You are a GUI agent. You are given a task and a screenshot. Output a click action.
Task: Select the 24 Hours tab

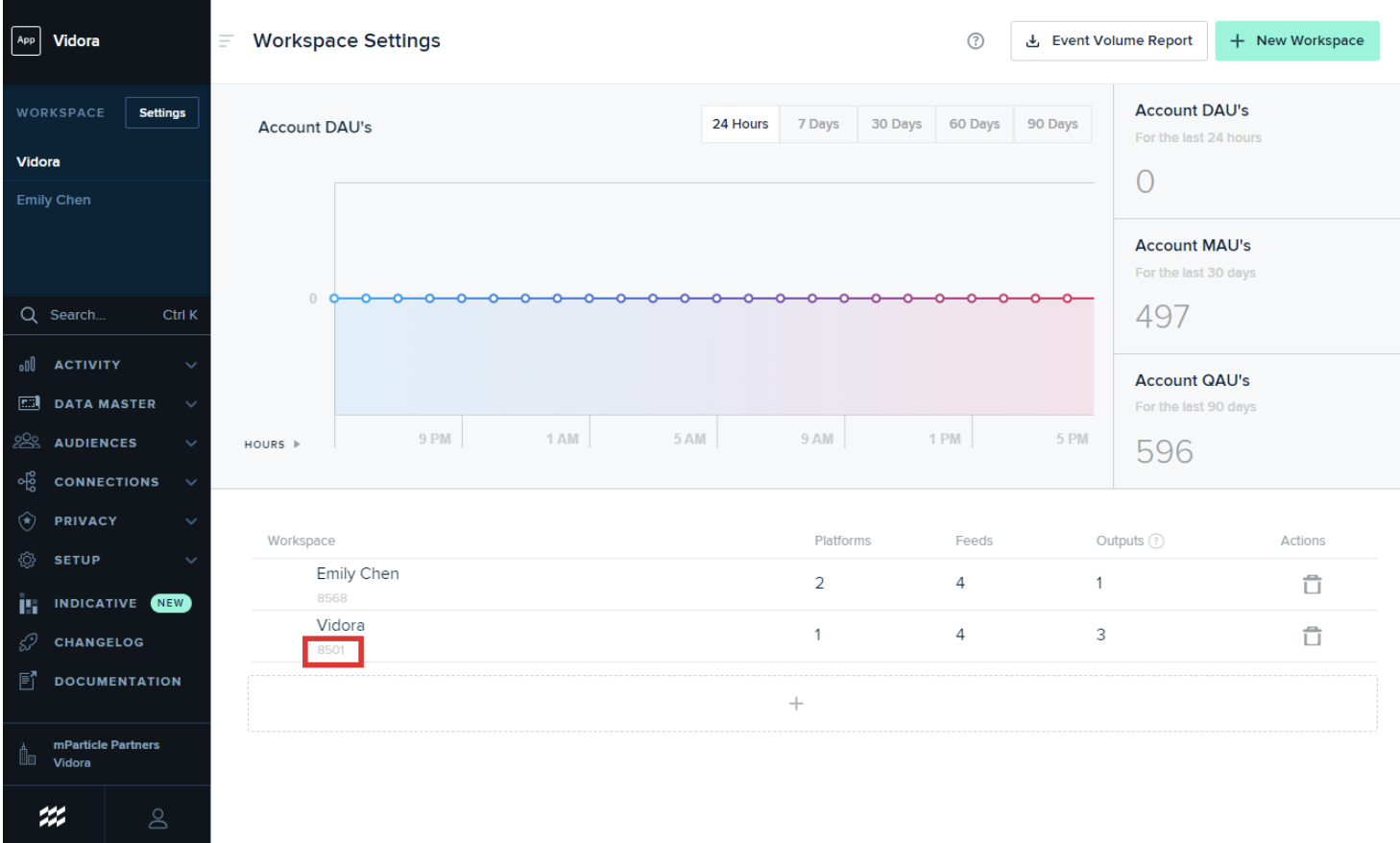pyautogui.click(x=740, y=124)
